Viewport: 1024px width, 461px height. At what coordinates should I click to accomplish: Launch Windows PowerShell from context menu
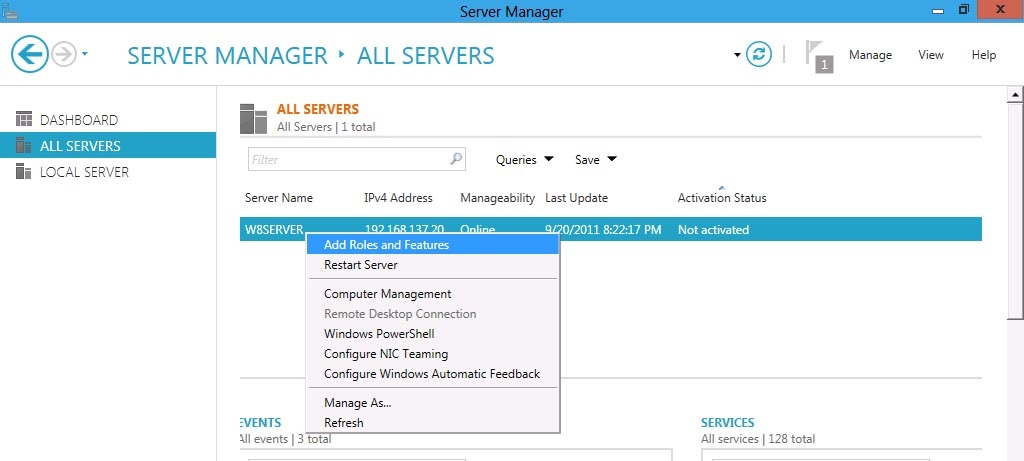pyautogui.click(x=432, y=334)
